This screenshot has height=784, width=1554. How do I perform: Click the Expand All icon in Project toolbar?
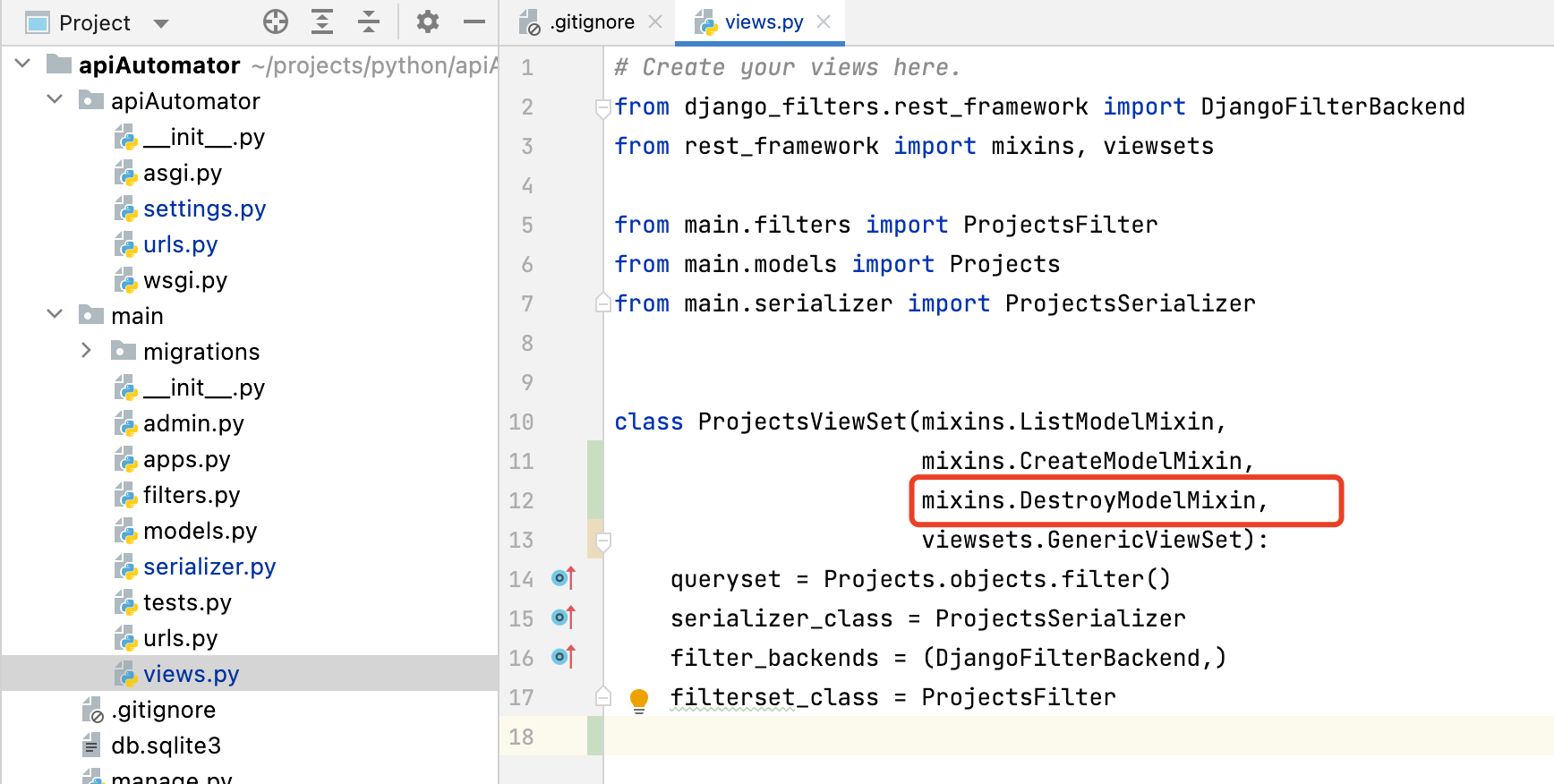(x=322, y=22)
